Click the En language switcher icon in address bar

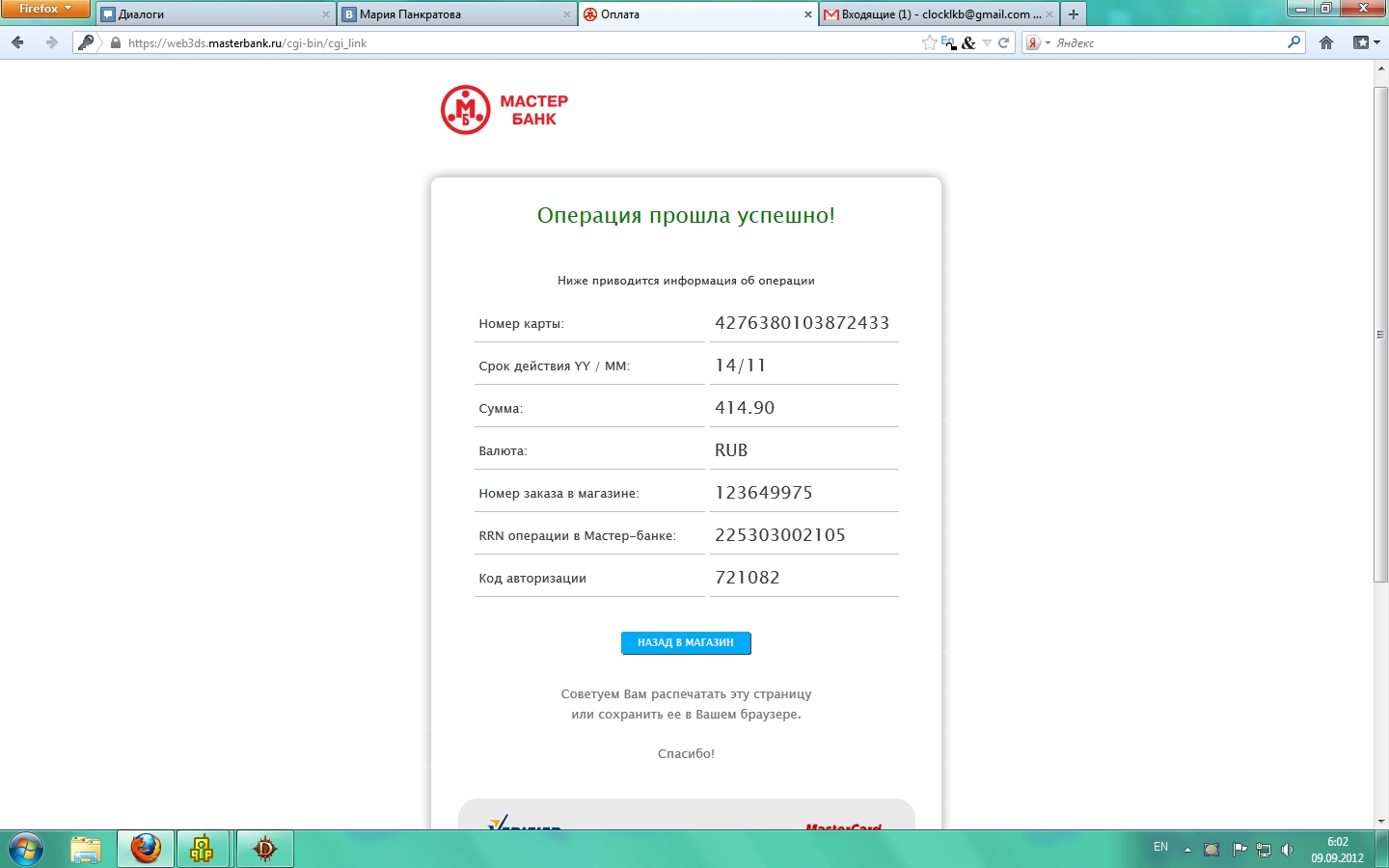pos(949,42)
